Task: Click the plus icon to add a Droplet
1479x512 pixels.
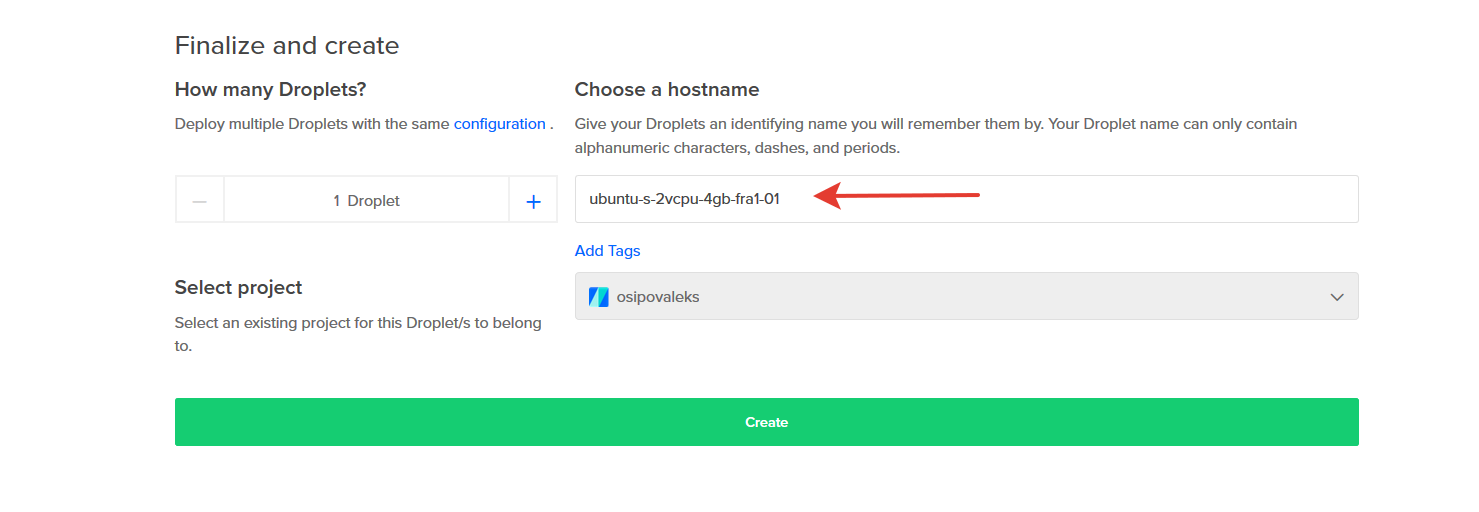Action: tap(533, 201)
